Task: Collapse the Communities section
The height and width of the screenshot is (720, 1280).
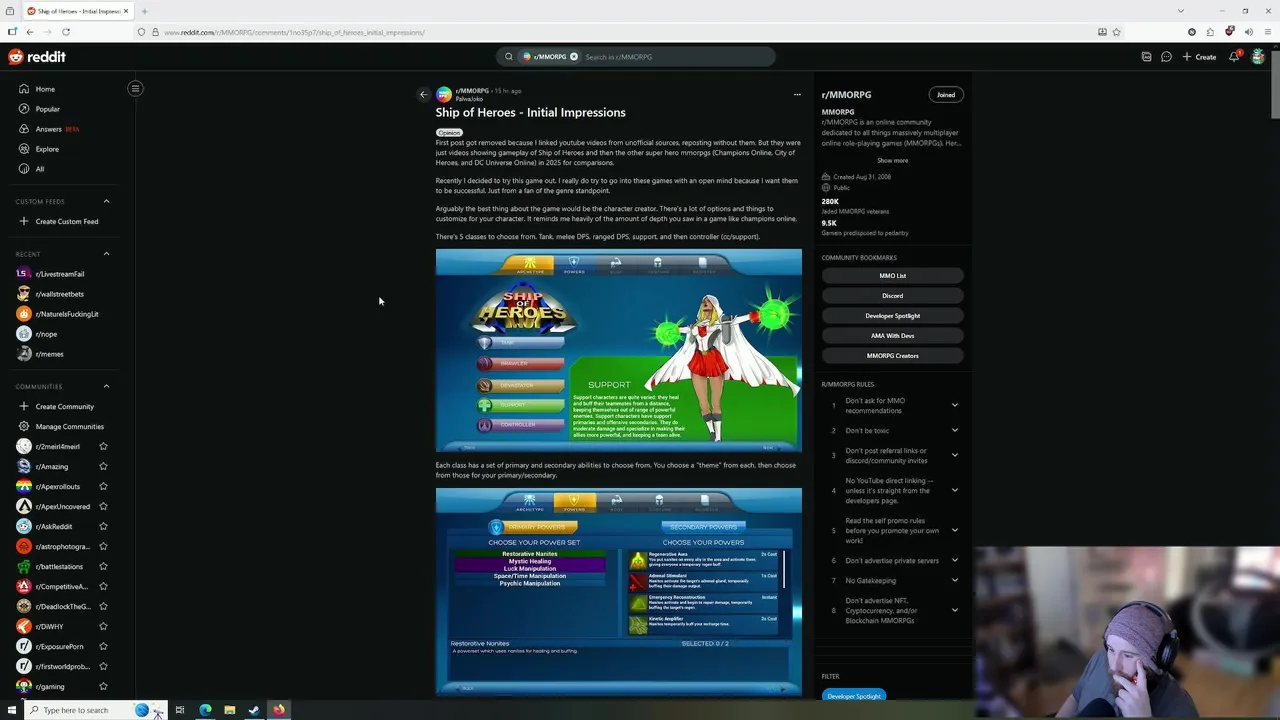Action: pos(106,386)
